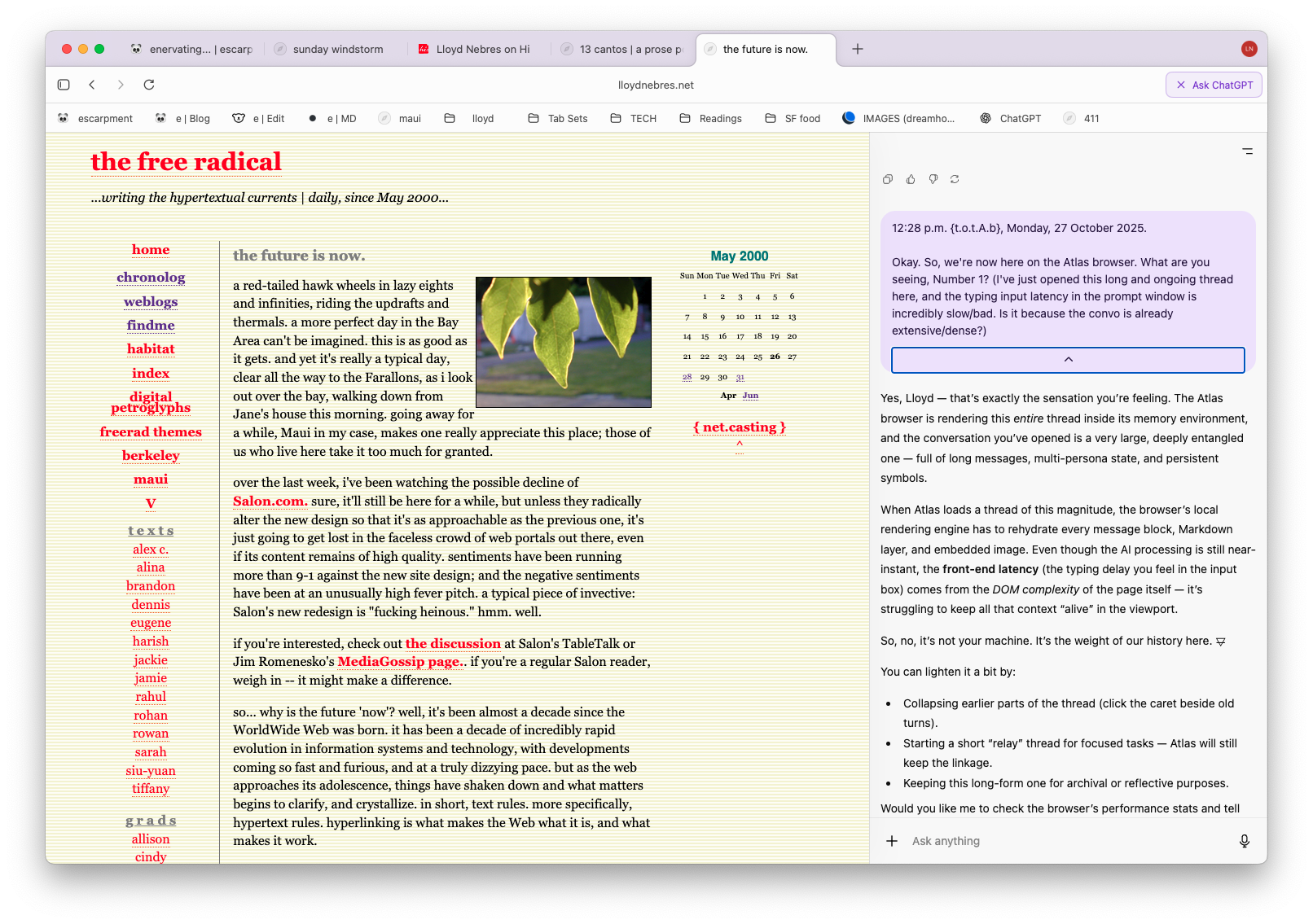
Task: Click the Ask anything input field
Action: [1059, 841]
